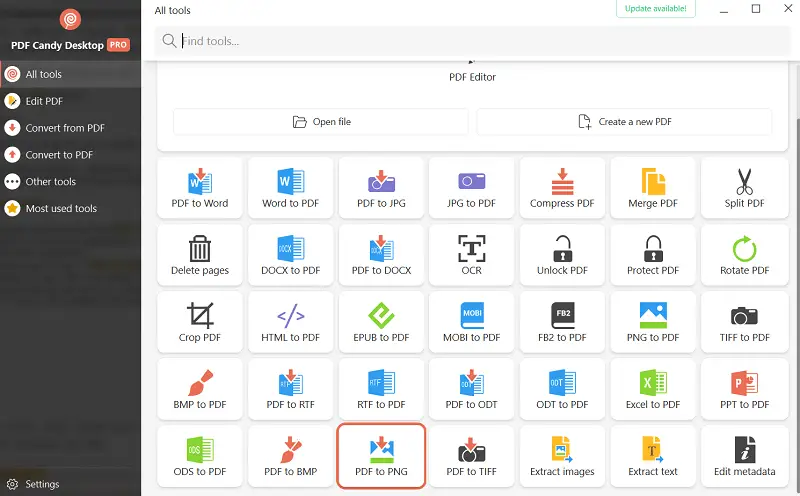Select the PDF to RTF tool

point(290,389)
